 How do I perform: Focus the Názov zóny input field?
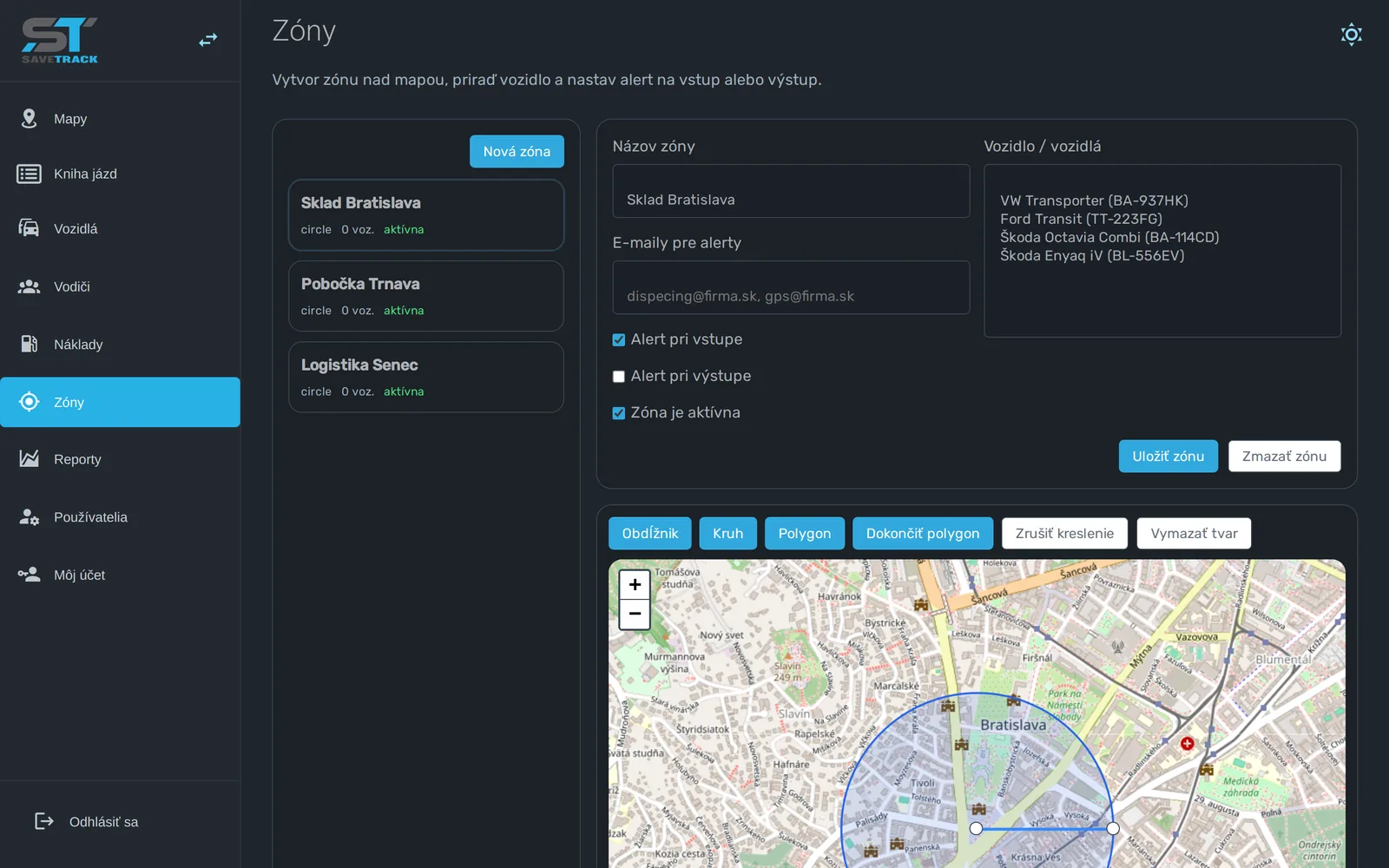pos(791,191)
